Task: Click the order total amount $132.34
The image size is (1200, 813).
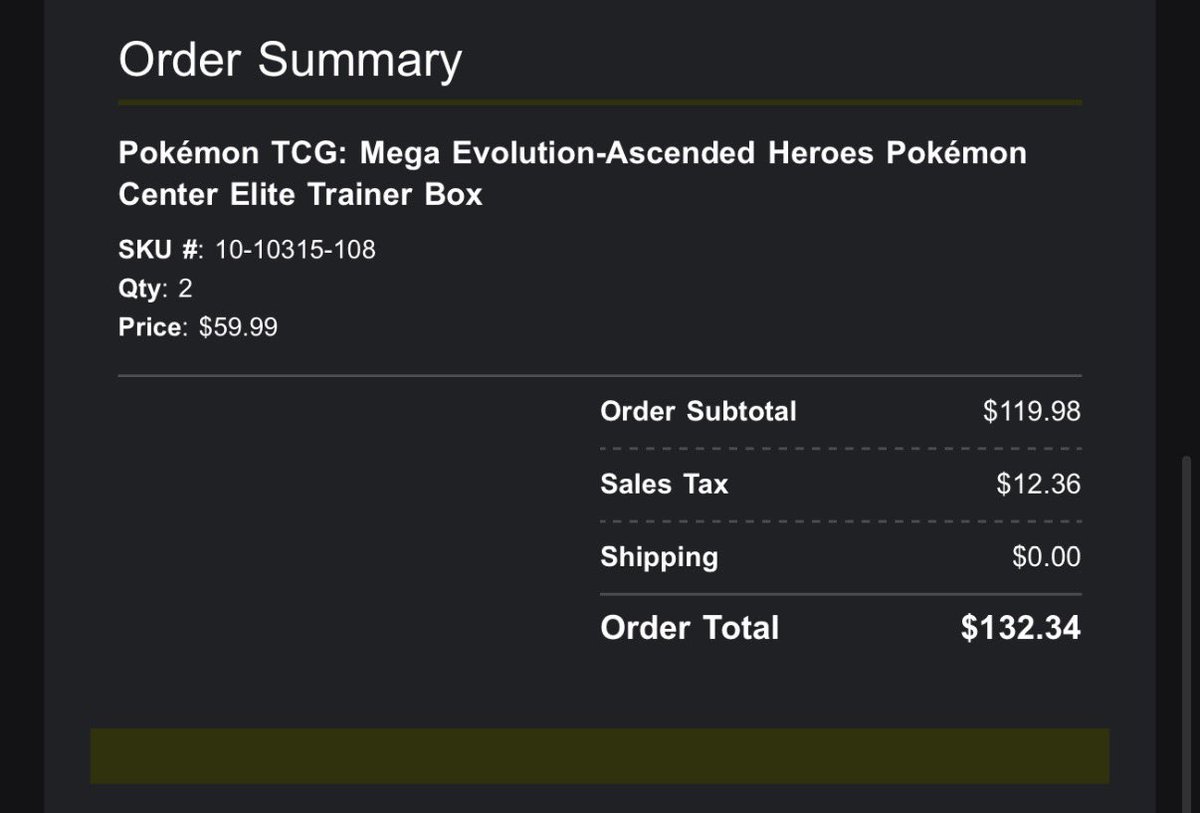Action: point(1021,628)
